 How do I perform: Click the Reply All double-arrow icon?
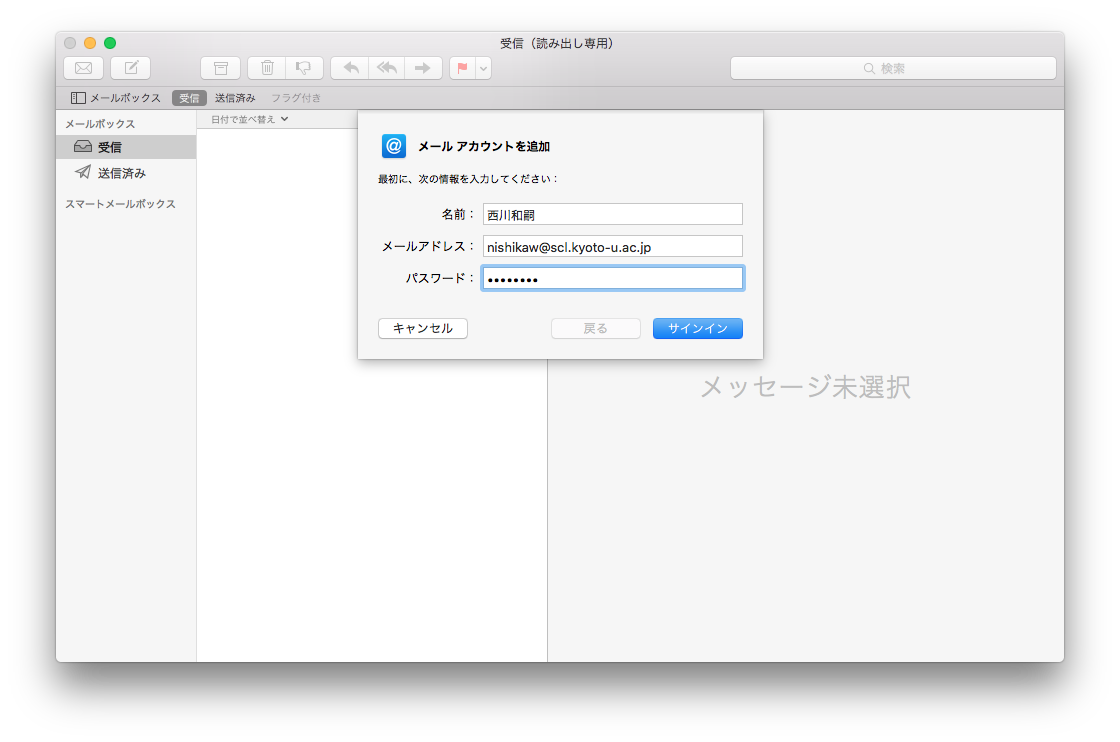[387, 68]
